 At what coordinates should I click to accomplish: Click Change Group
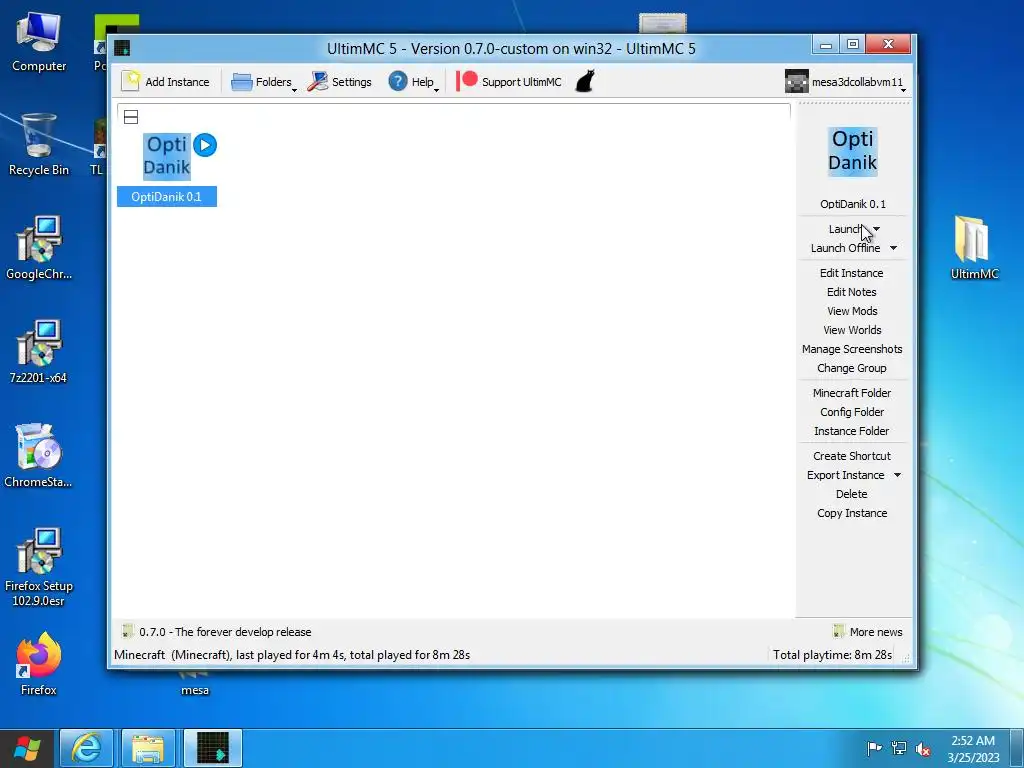pos(852,368)
